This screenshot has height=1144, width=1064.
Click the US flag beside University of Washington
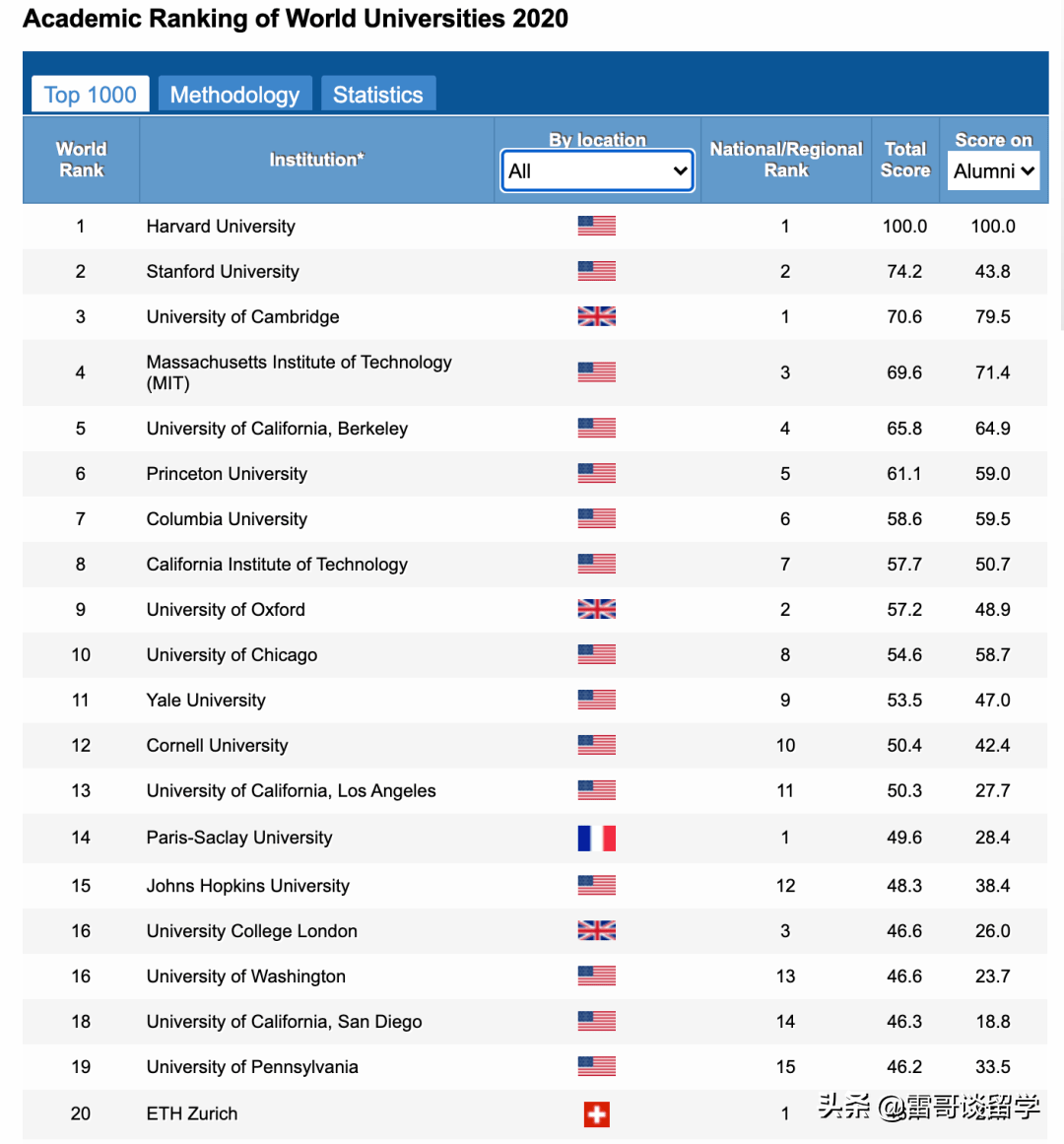coord(597,976)
